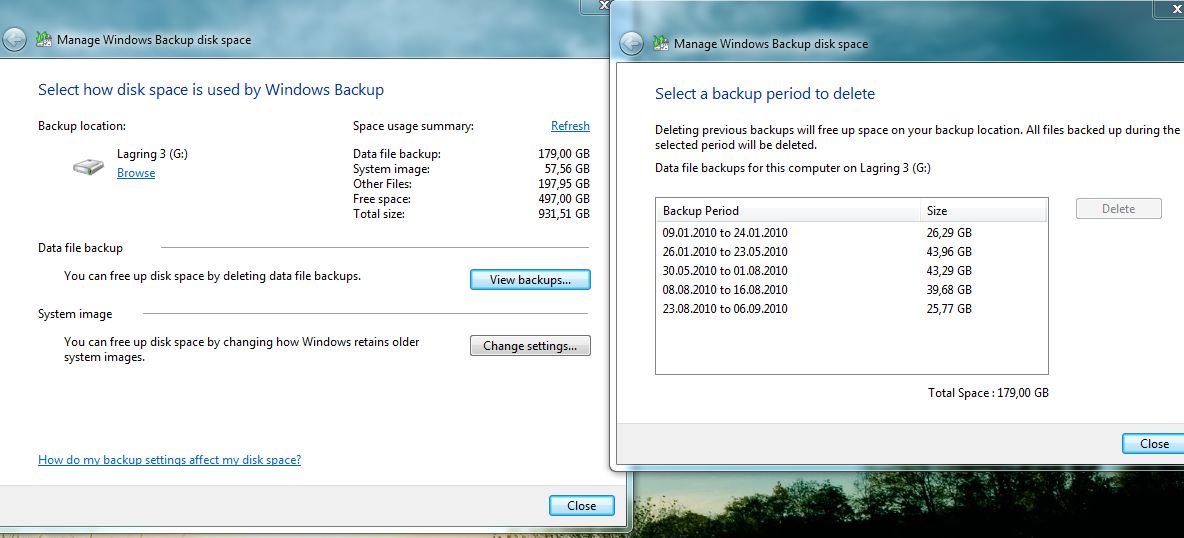Click the Other Files 197,95 GB value
Image resolution: width=1184 pixels, height=538 pixels.
564,184
